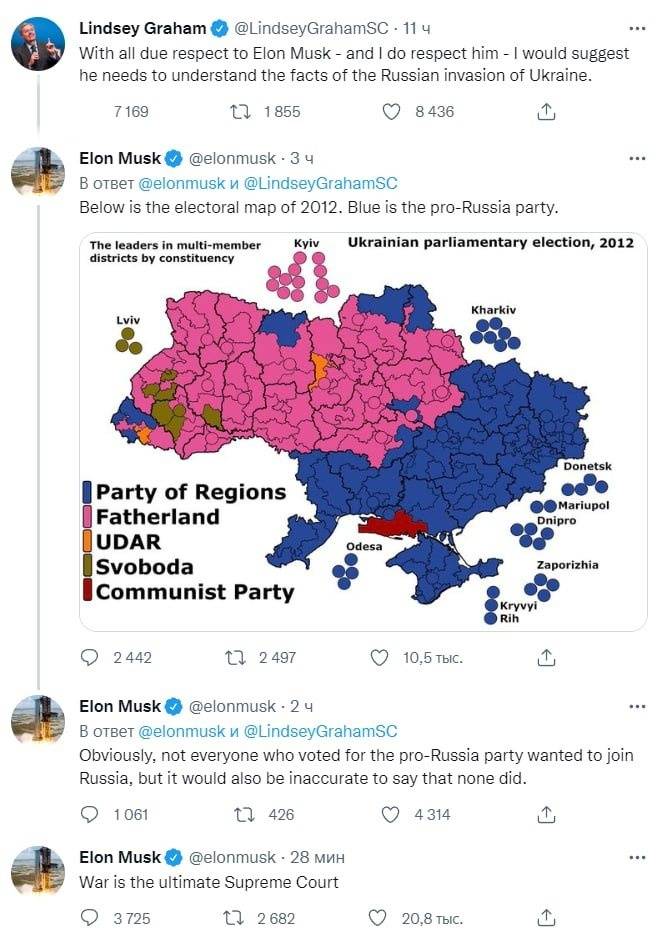Like the electoral map tweet with 10,5 тыс.
The width and height of the screenshot is (663, 938).
coord(379,658)
